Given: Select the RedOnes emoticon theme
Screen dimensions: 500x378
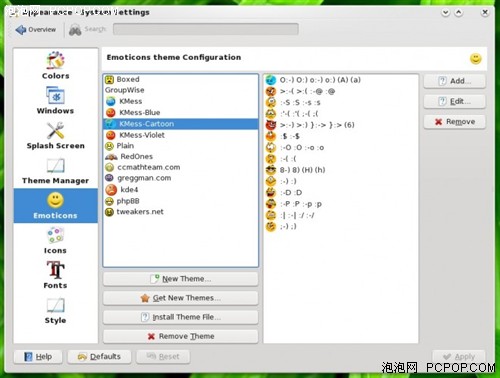Looking at the screenshot, I should tap(181, 156).
